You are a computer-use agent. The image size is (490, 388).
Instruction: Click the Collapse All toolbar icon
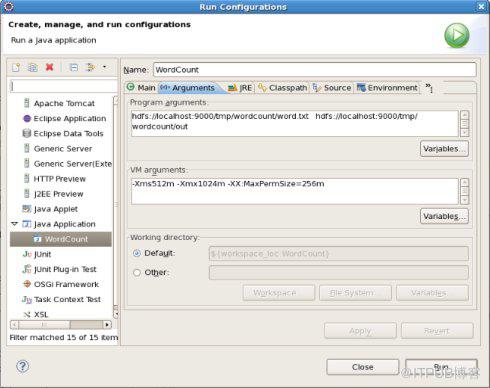[x=74, y=67]
